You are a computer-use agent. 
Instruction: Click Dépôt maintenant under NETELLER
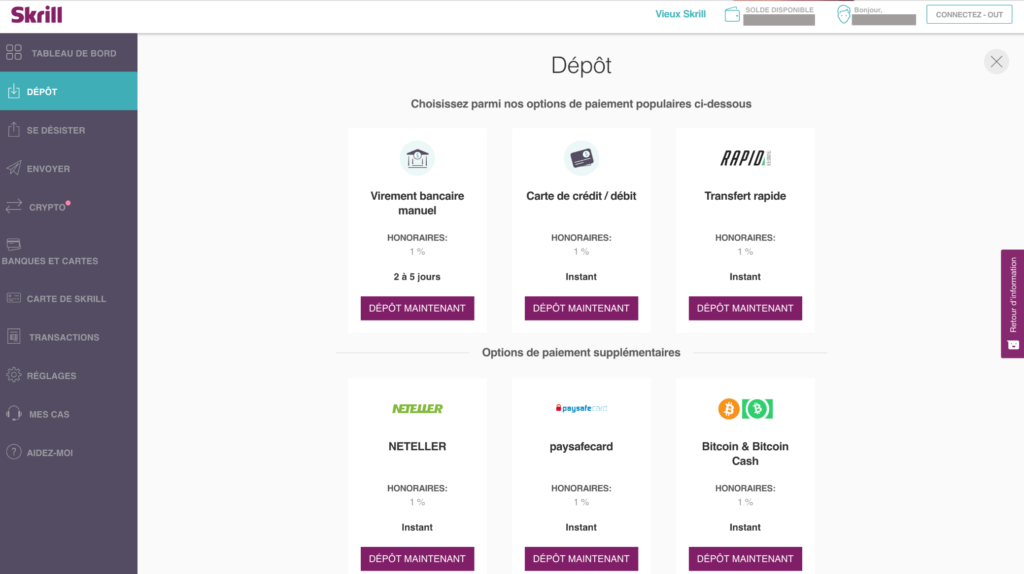click(417, 559)
